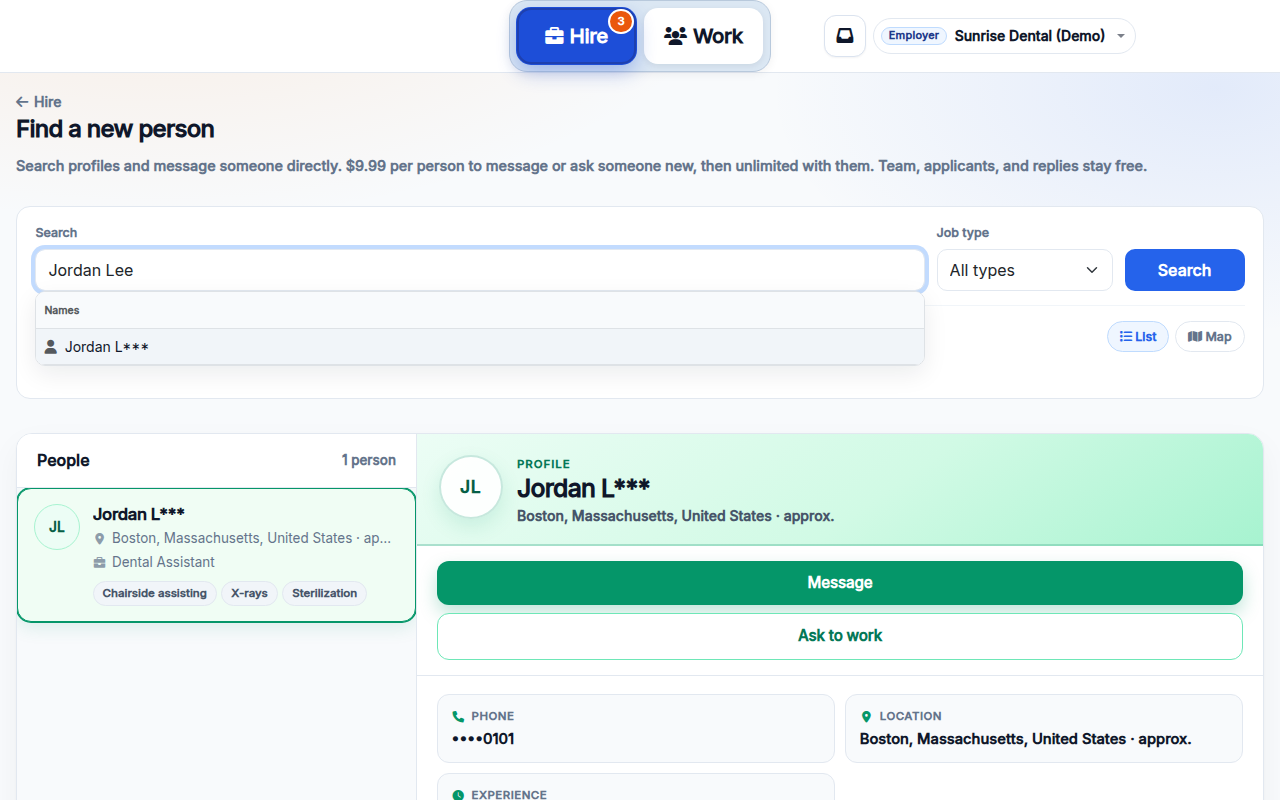Click the 'Find a new person' heading
Screen dimensions: 1280x800
coord(115,129)
